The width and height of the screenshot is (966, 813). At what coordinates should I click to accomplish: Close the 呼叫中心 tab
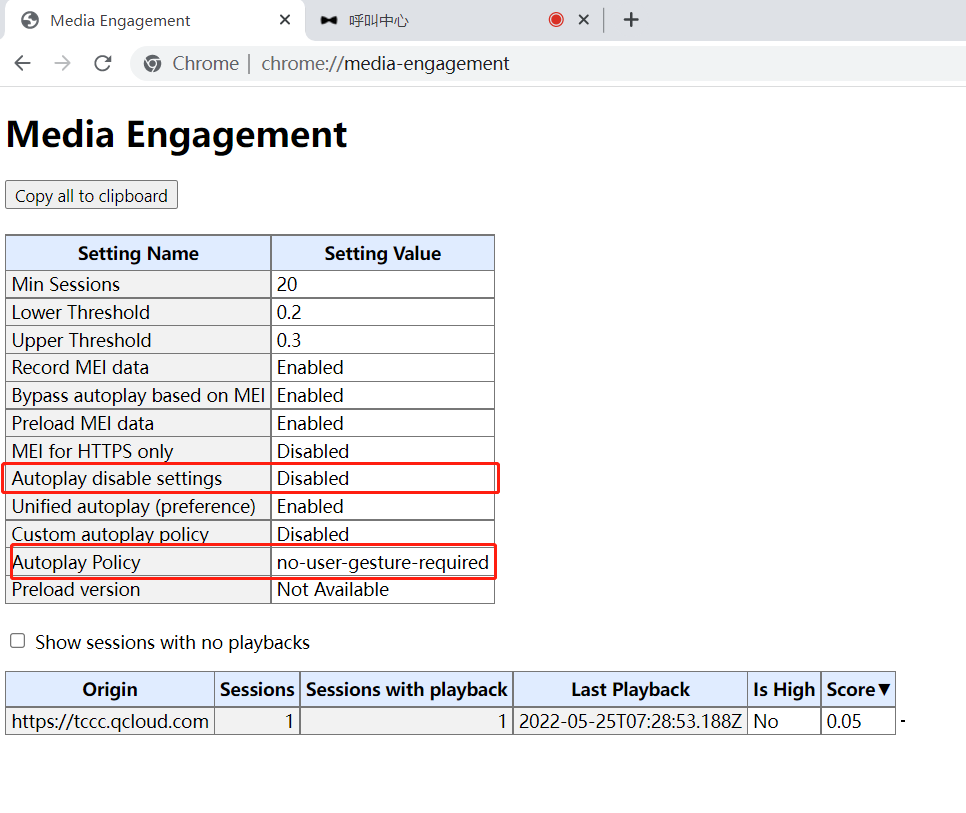click(584, 20)
